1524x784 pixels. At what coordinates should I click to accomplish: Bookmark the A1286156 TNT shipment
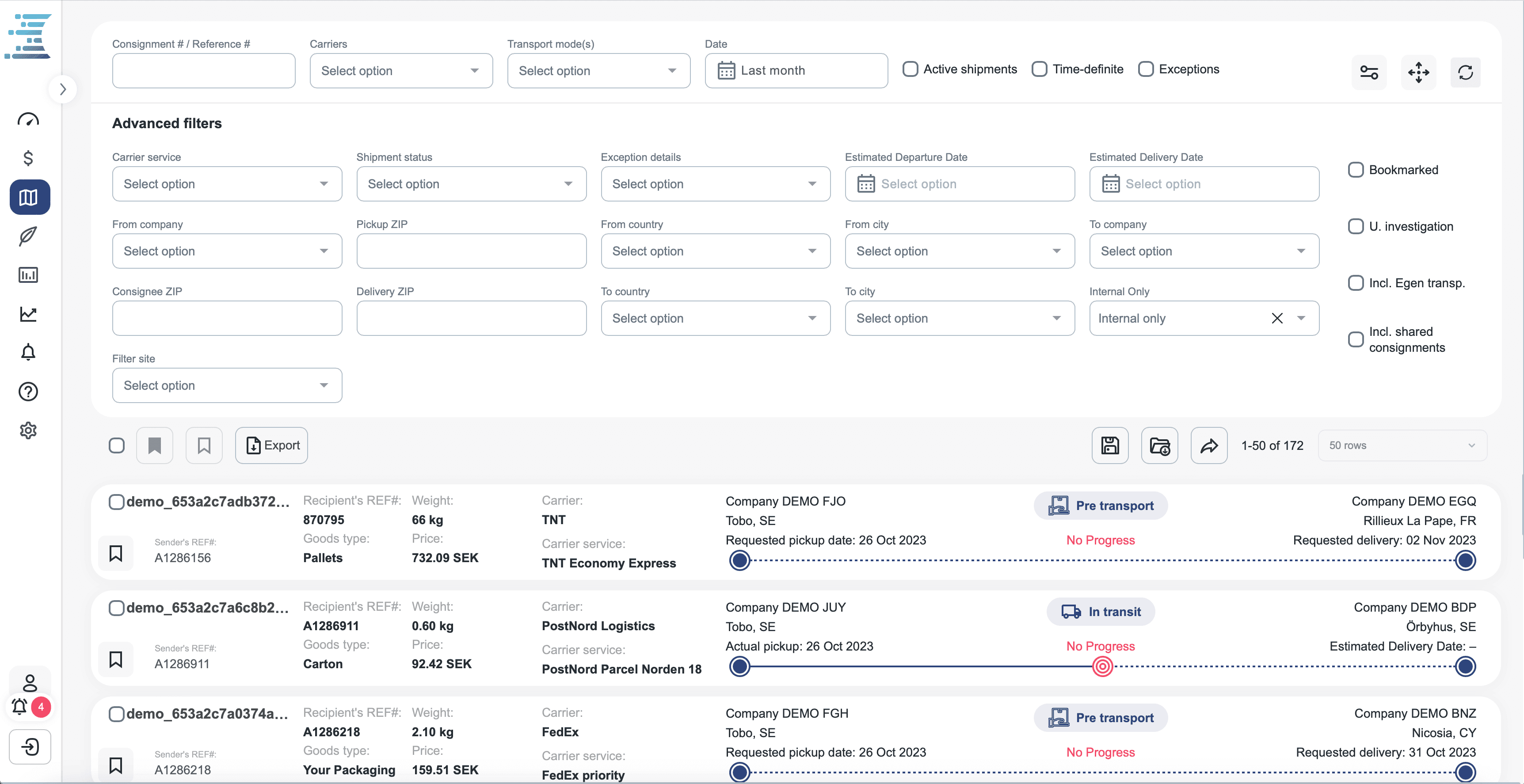[x=116, y=553]
